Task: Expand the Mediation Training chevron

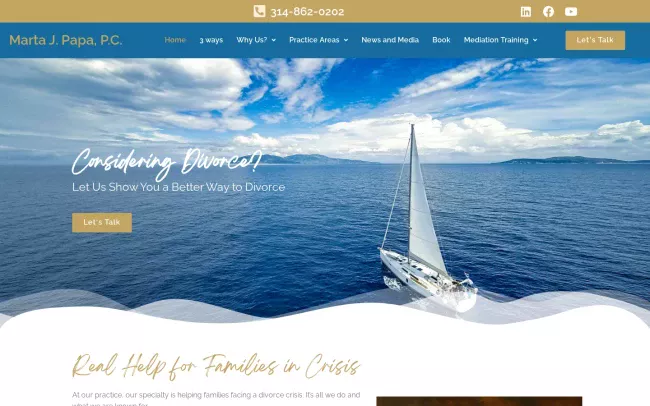Action: click(535, 40)
